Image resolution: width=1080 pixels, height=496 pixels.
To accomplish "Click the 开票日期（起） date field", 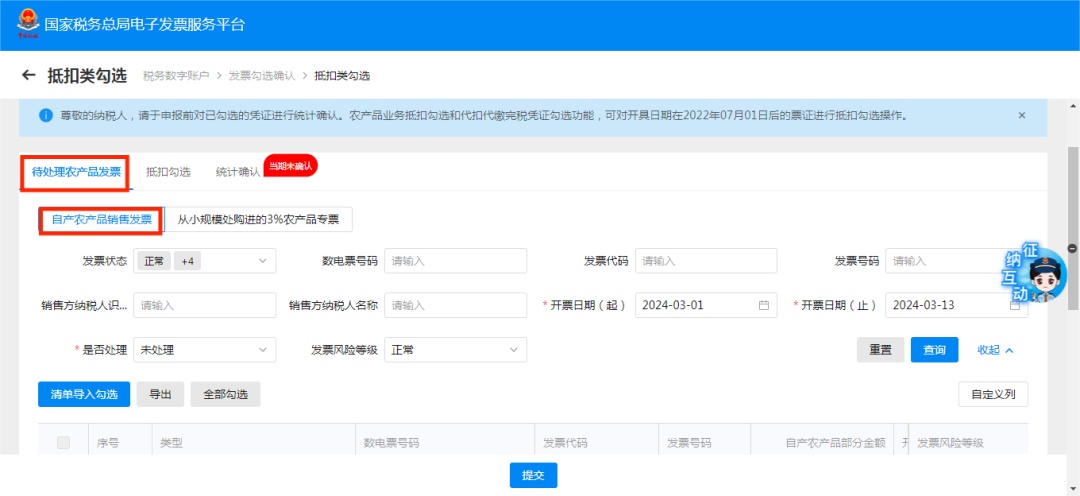I will tap(706, 305).
